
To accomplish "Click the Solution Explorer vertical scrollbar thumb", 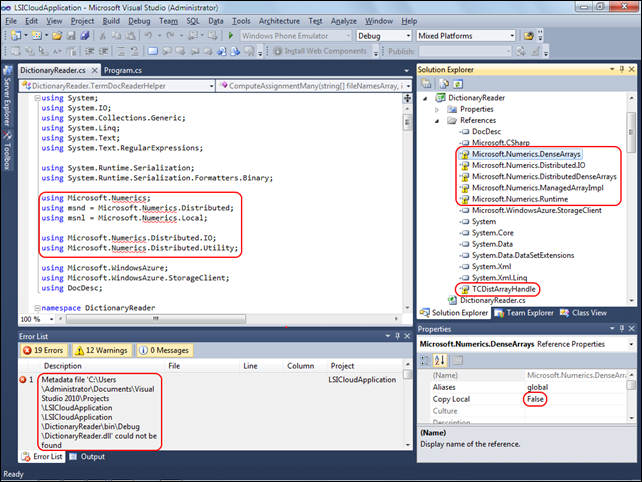I will [x=631, y=131].
